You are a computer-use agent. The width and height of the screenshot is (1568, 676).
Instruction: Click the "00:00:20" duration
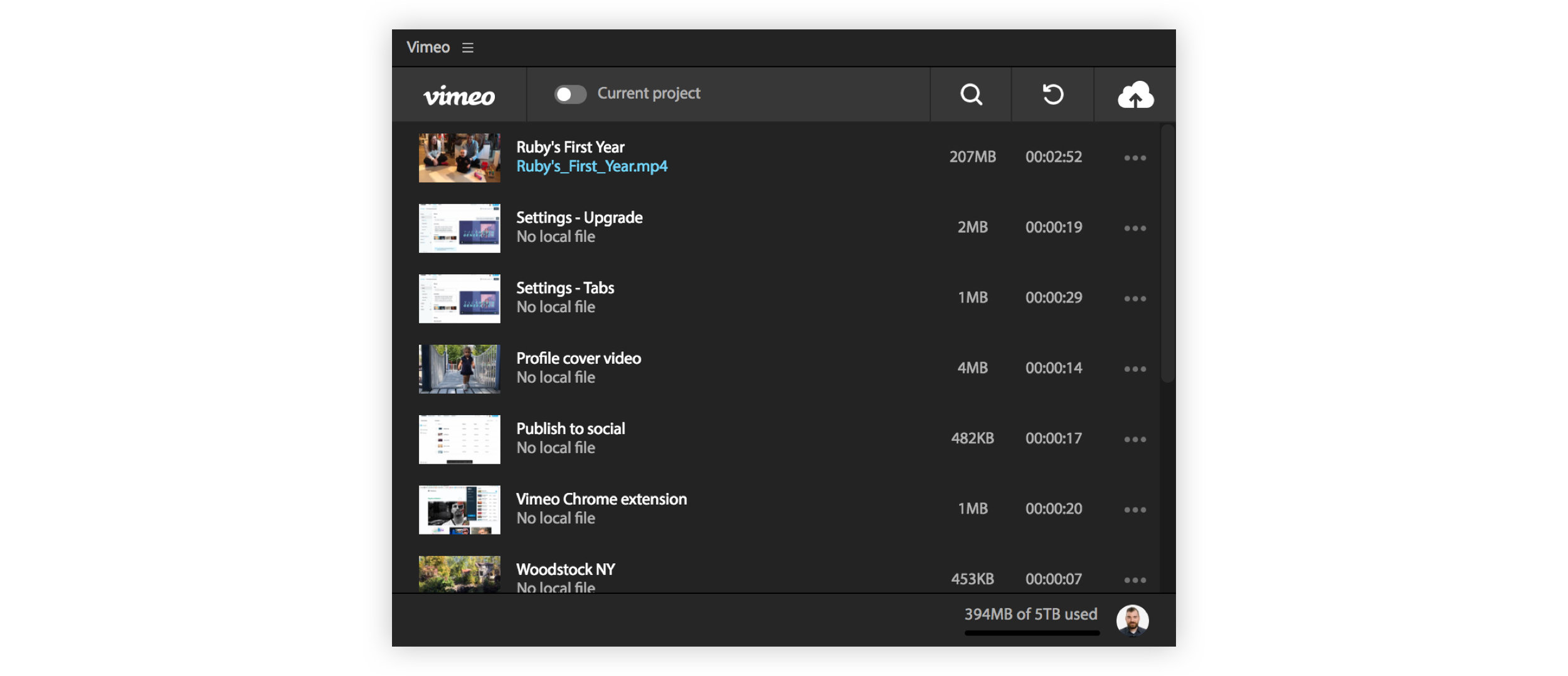[1054, 509]
